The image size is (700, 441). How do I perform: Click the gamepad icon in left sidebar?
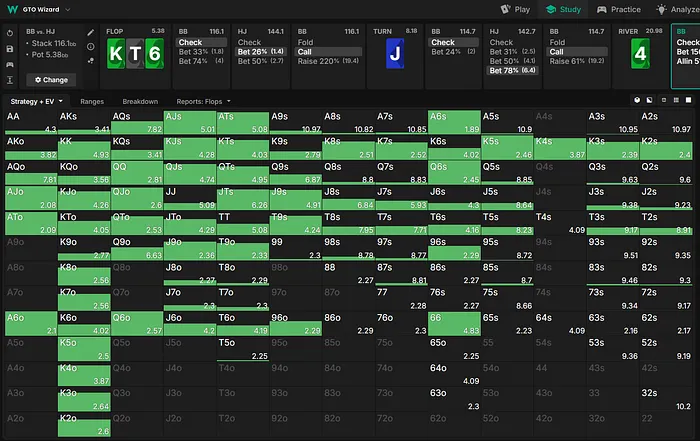click(9, 63)
